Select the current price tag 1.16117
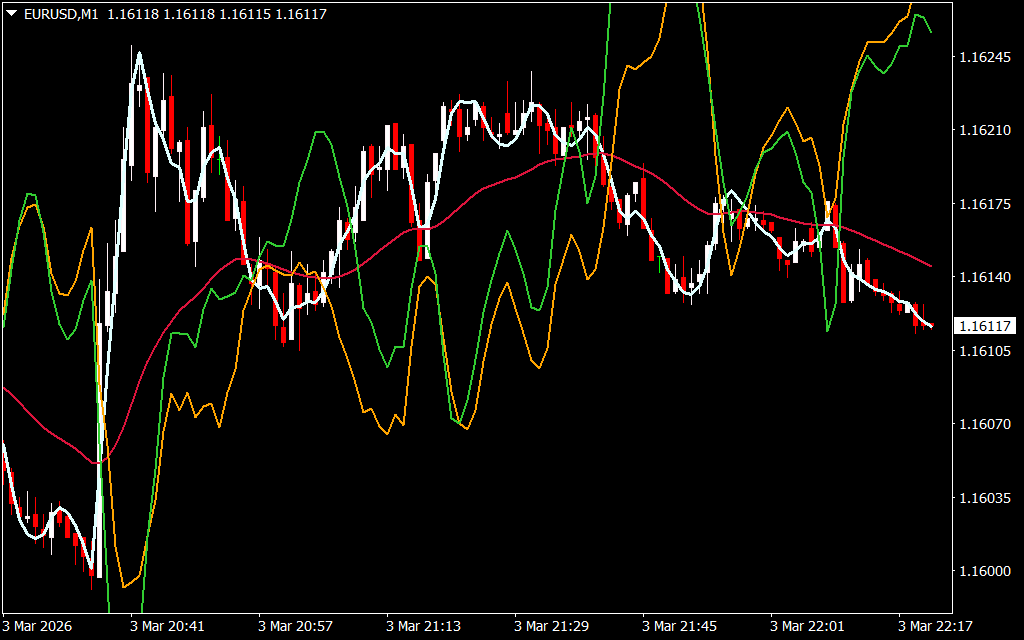The image size is (1024, 640). [x=985, y=326]
